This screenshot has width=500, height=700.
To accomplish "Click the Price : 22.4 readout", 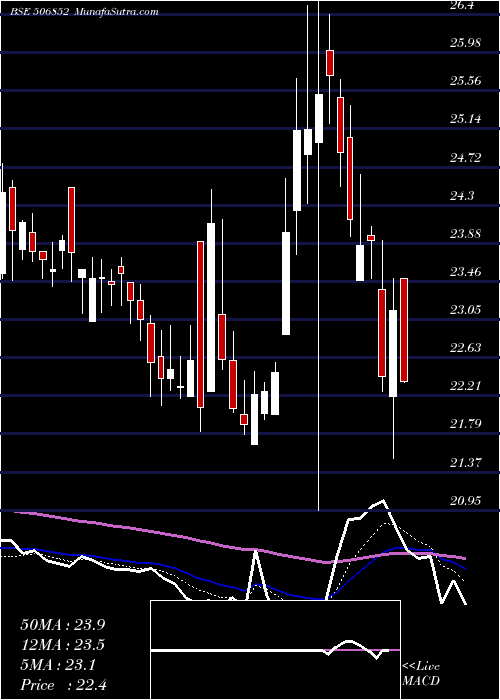I will tap(62, 685).
